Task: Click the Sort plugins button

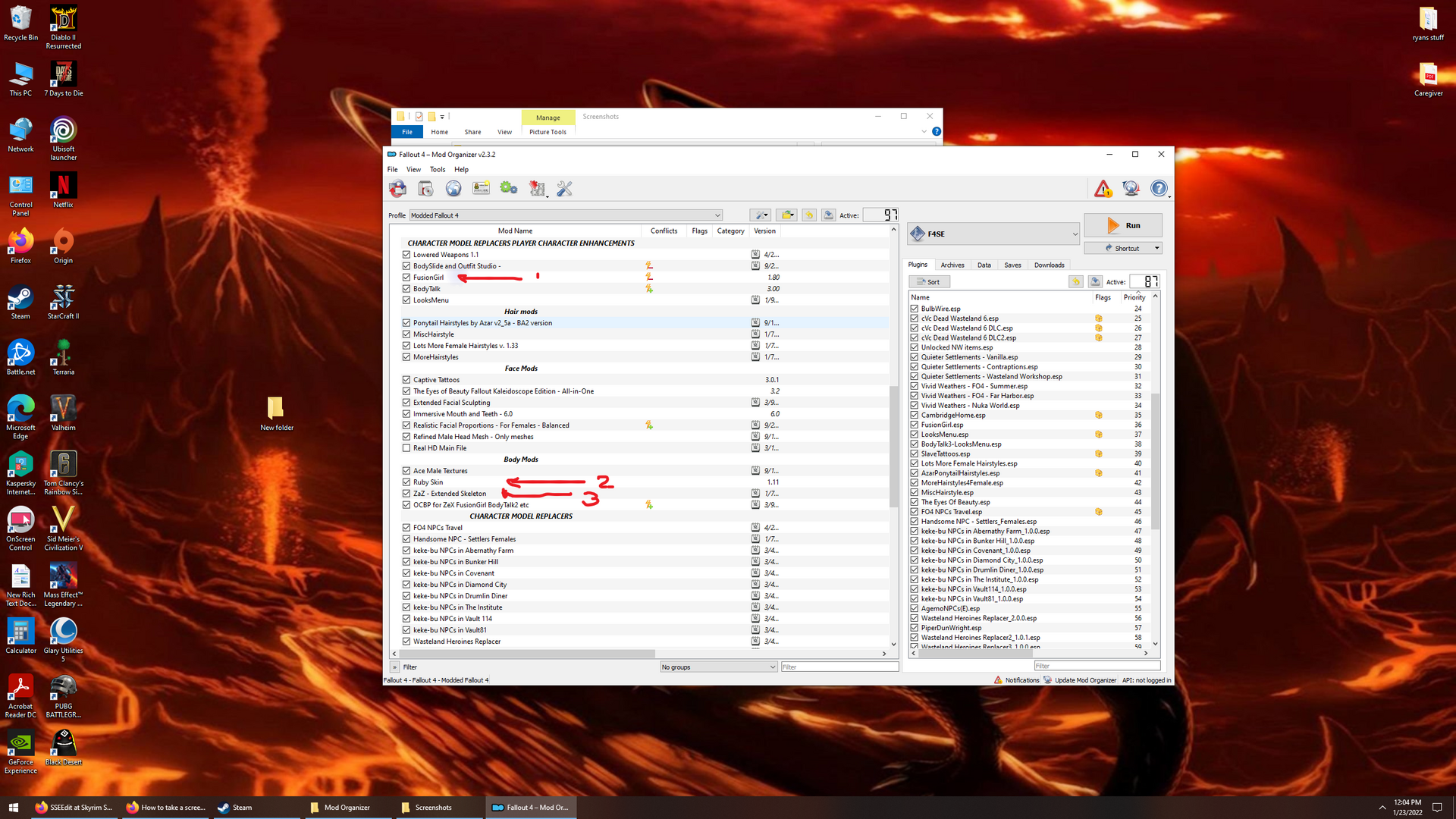Action: 929,282
